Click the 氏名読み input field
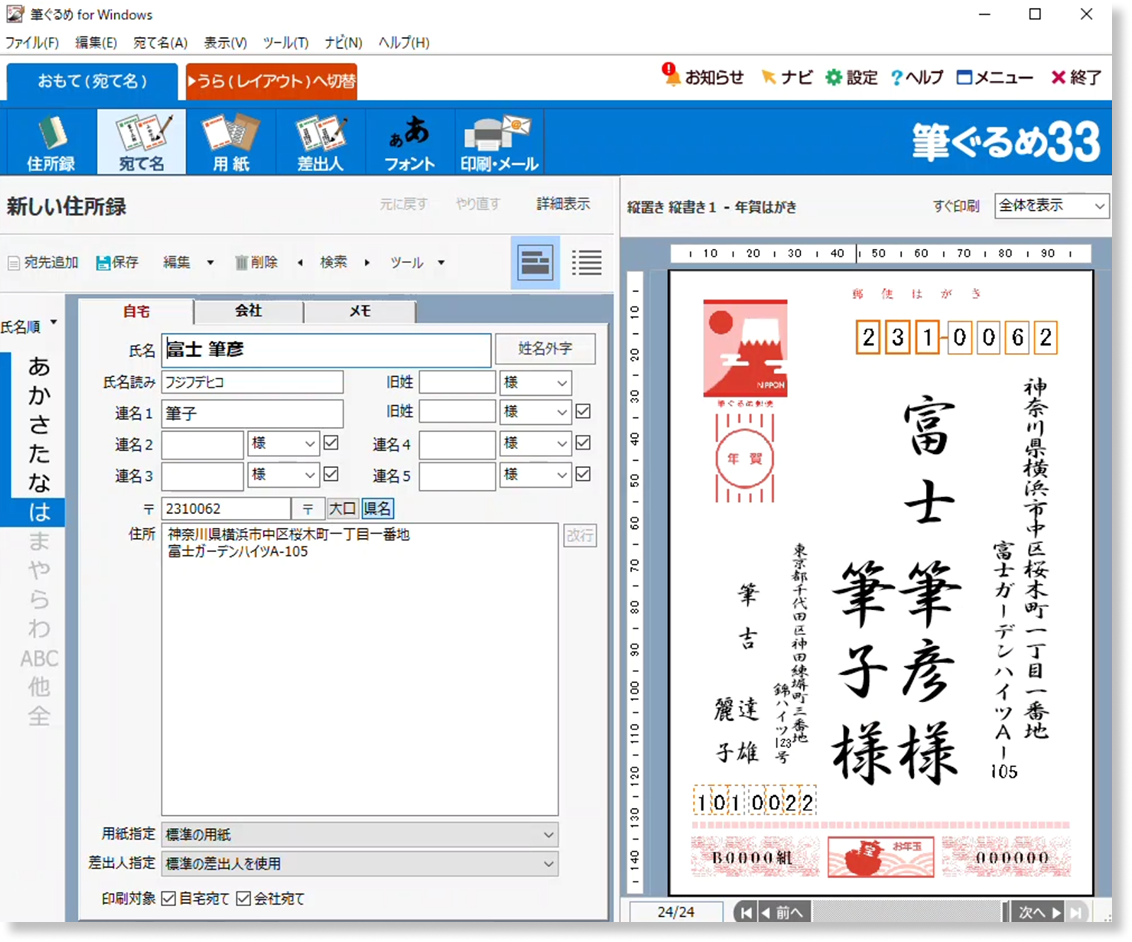 pos(252,382)
